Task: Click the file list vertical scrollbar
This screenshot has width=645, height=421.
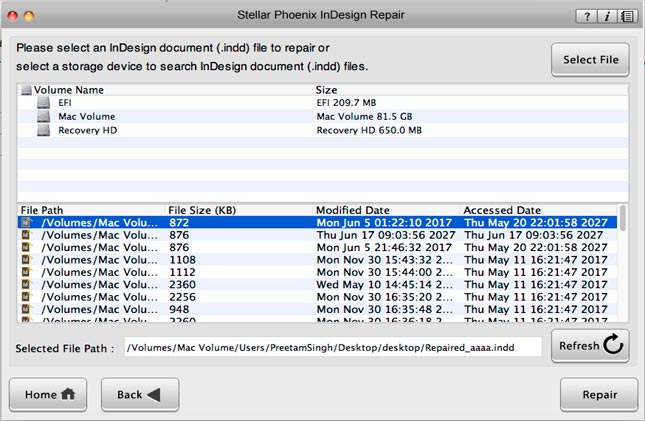Action: [623, 263]
